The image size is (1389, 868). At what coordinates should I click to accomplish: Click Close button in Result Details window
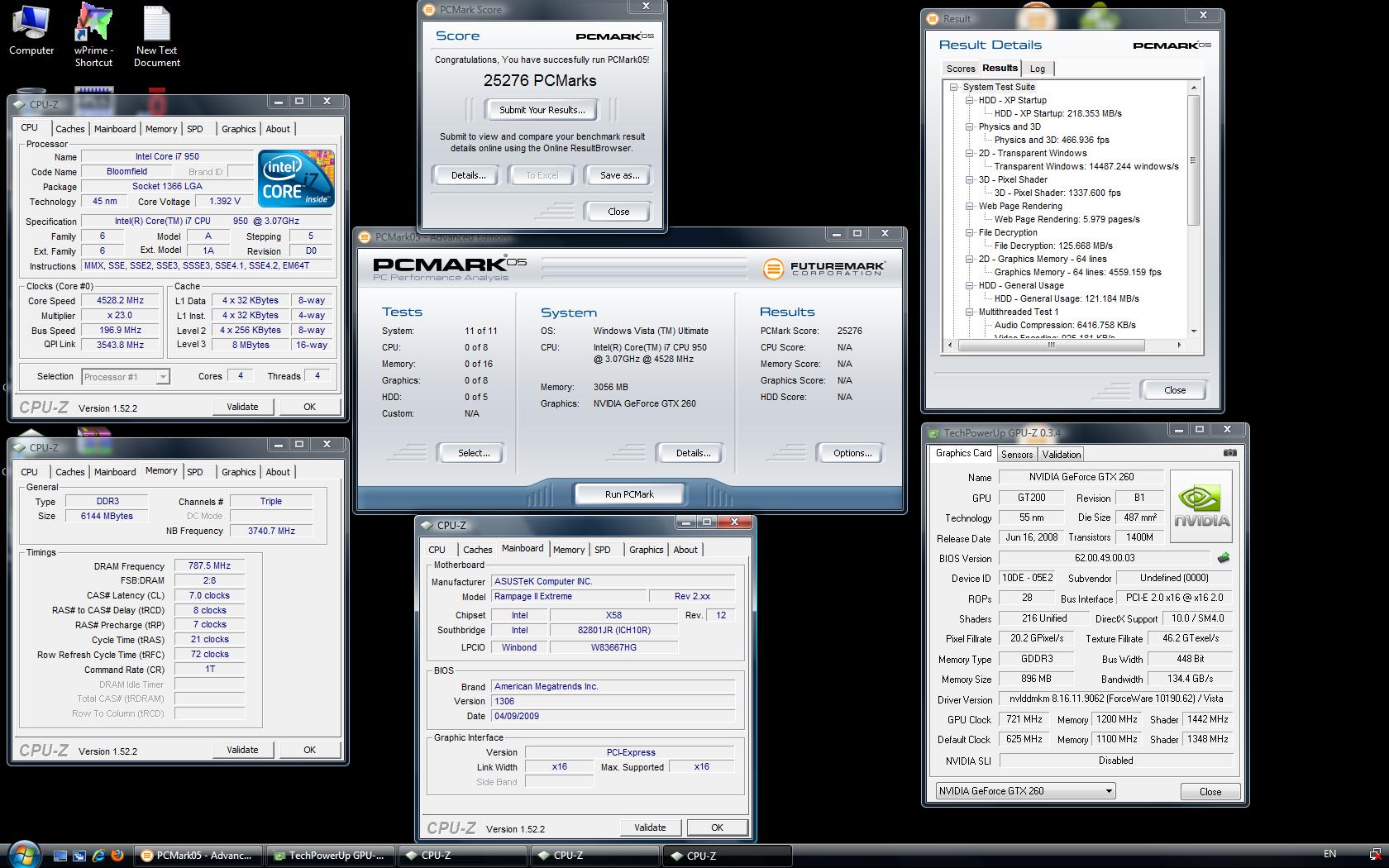click(1175, 390)
